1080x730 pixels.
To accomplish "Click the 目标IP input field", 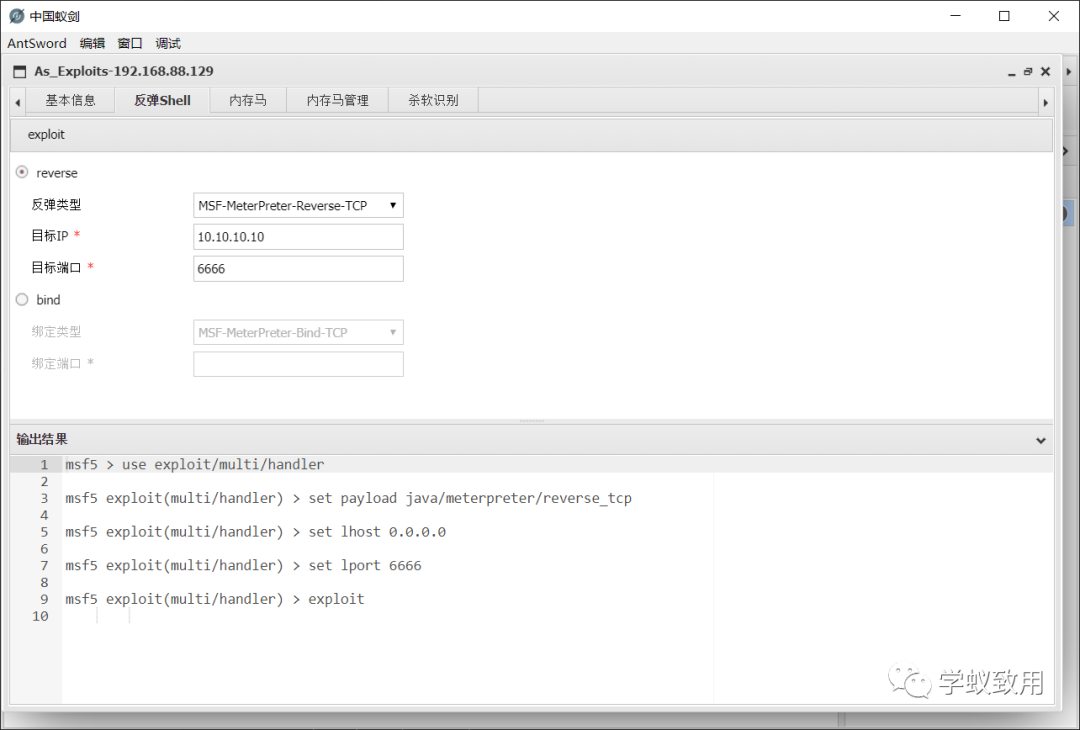I will (x=298, y=237).
